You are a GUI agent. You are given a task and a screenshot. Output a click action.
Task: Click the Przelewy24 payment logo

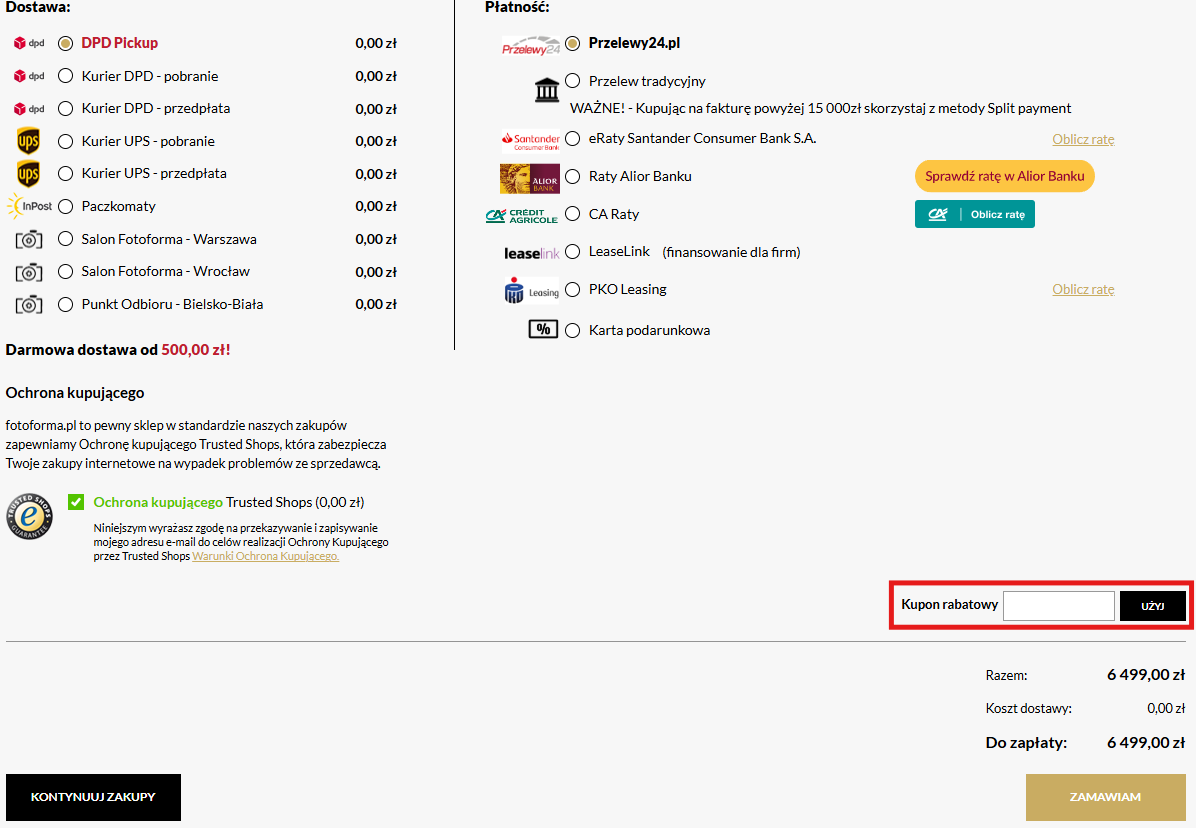click(530, 45)
